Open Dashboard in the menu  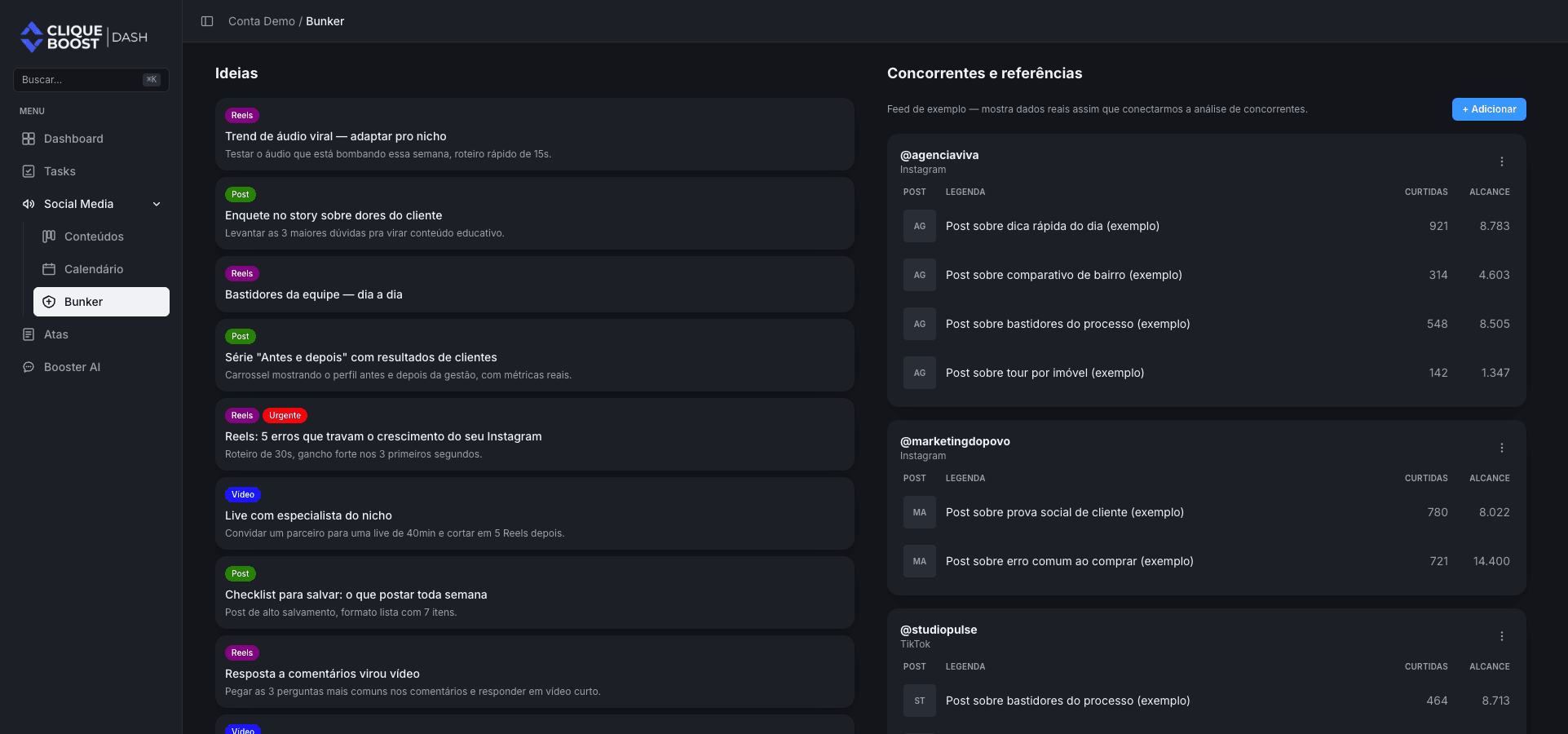tap(91, 139)
